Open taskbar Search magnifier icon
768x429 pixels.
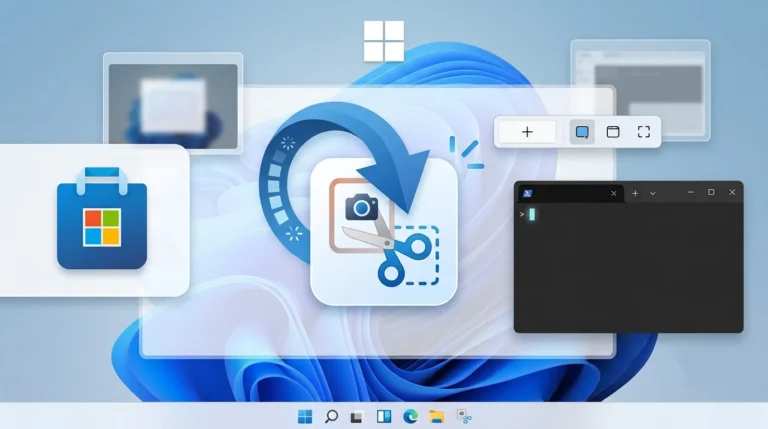332,417
